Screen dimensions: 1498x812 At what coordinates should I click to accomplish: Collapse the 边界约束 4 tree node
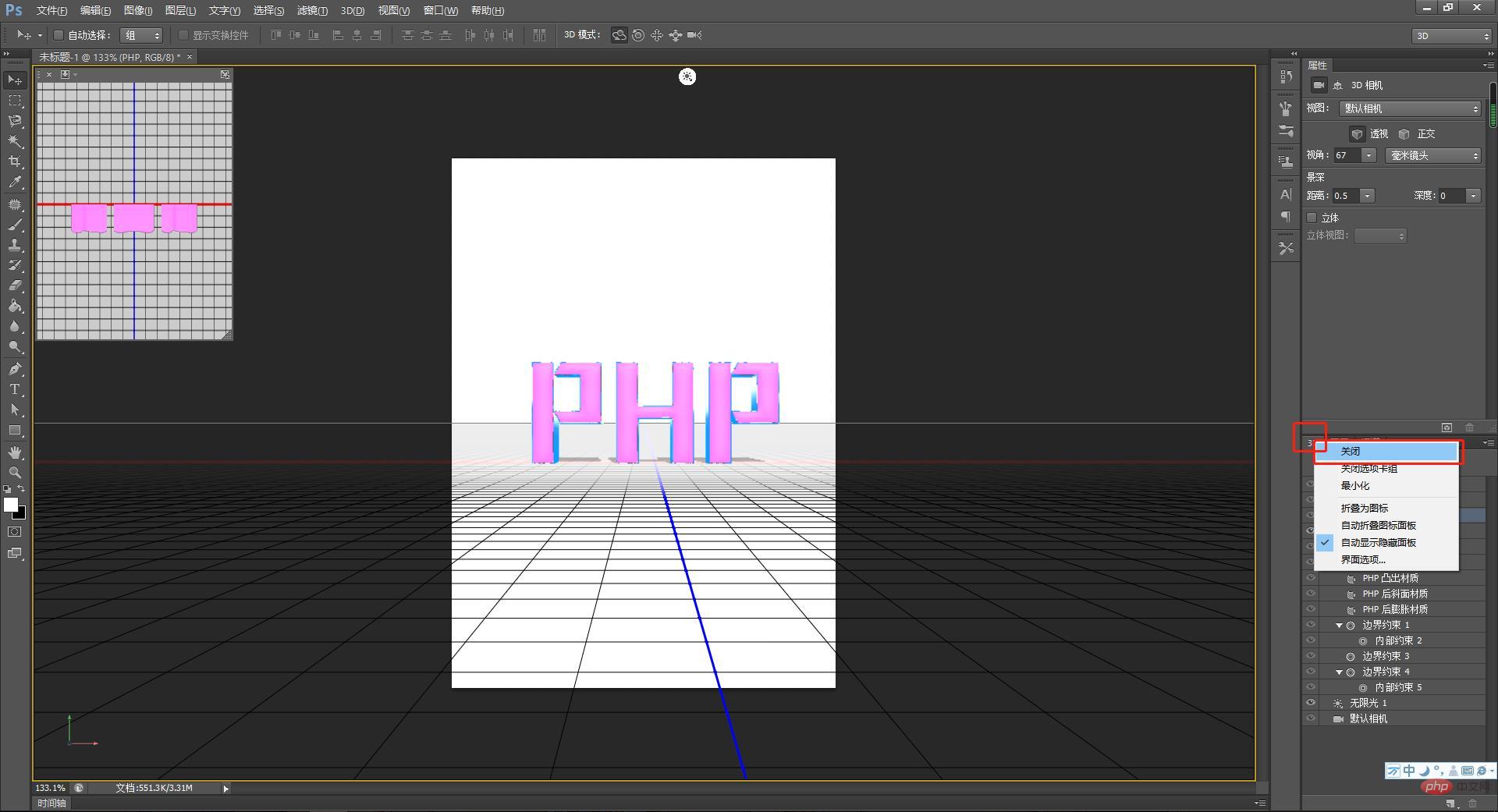[x=1339, y=672]
